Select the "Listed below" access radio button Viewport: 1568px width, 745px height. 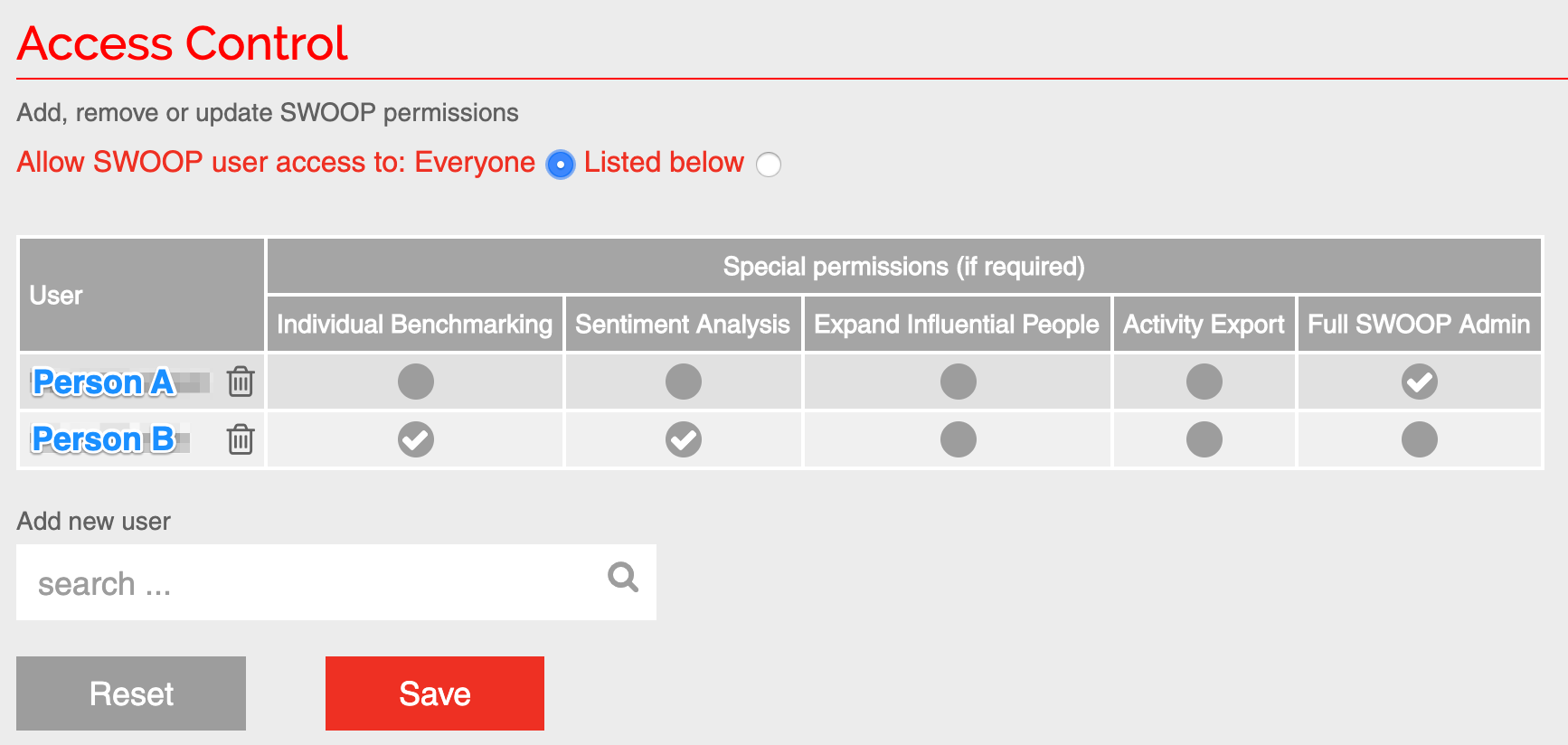pos(768,165)
